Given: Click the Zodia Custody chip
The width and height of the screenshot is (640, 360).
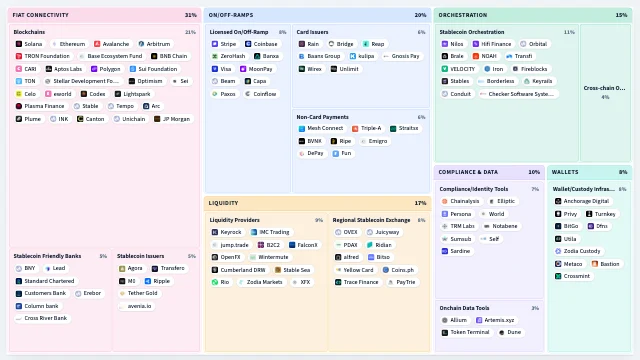Looking at the screenshot, I should 578,251.
